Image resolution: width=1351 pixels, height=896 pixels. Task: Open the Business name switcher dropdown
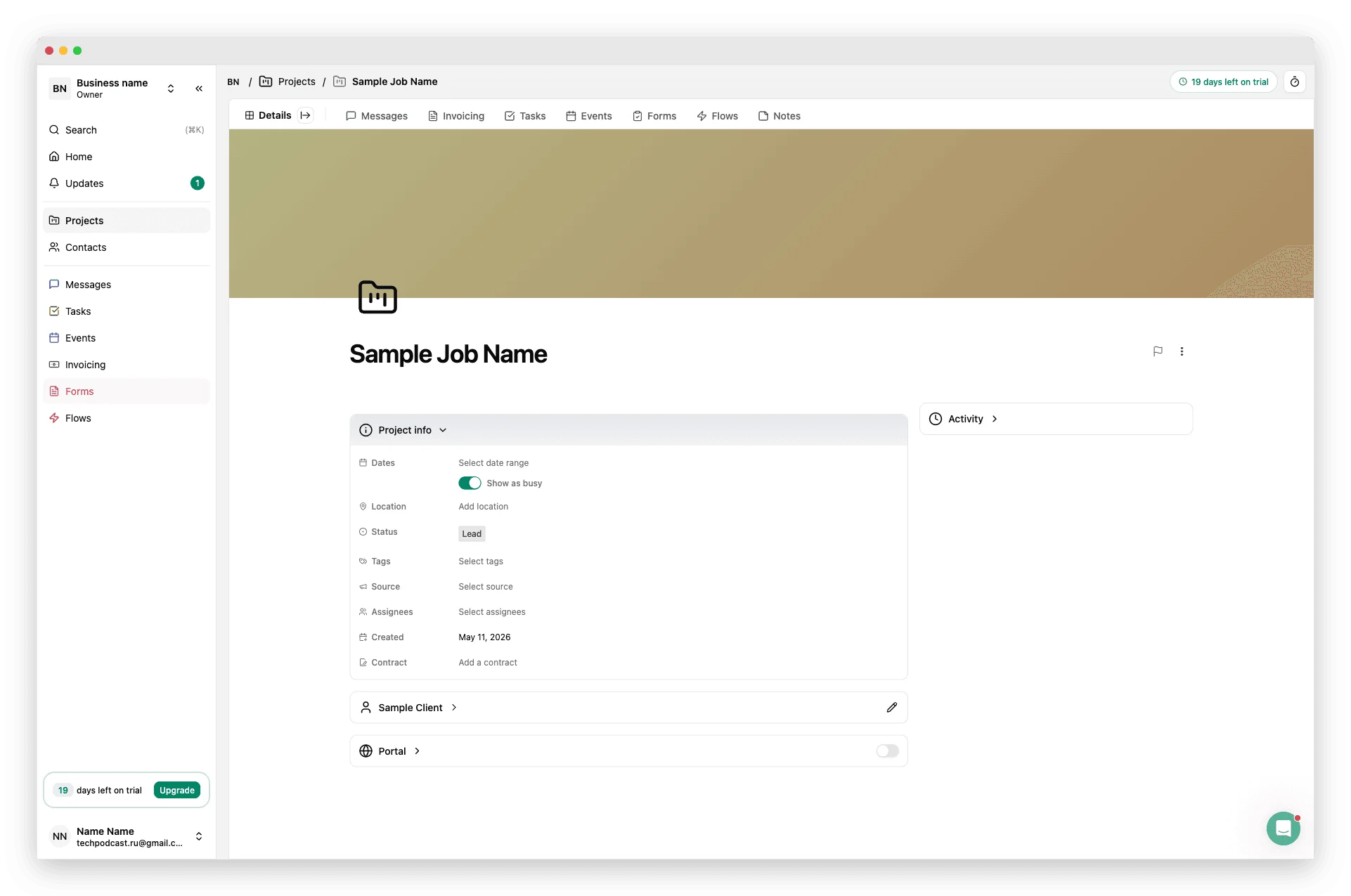click(x=170, y=89)
